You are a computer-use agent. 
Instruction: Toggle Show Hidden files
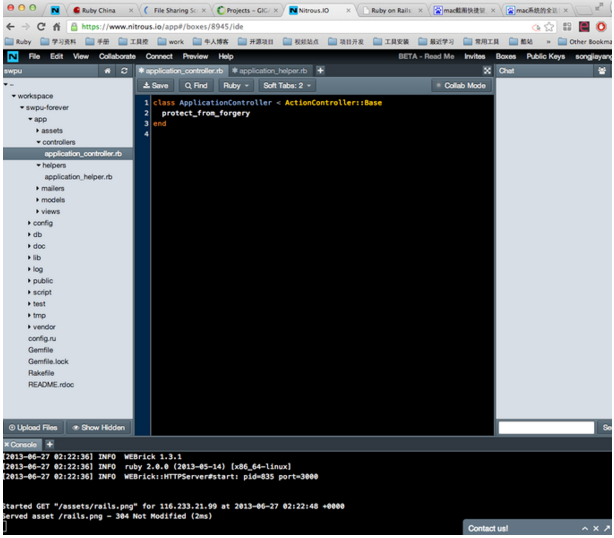98,427
